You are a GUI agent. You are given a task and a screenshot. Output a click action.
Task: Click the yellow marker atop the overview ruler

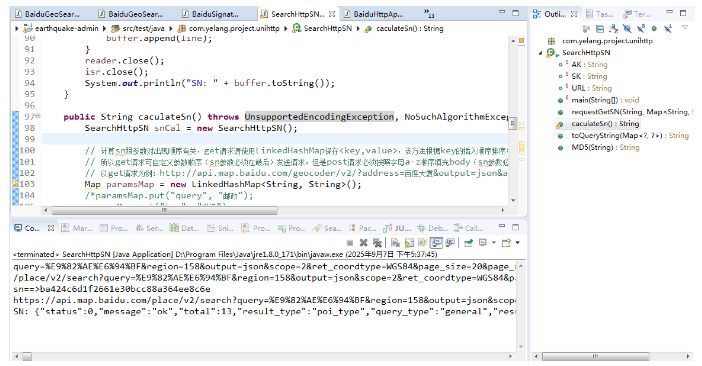click(522, 41)
